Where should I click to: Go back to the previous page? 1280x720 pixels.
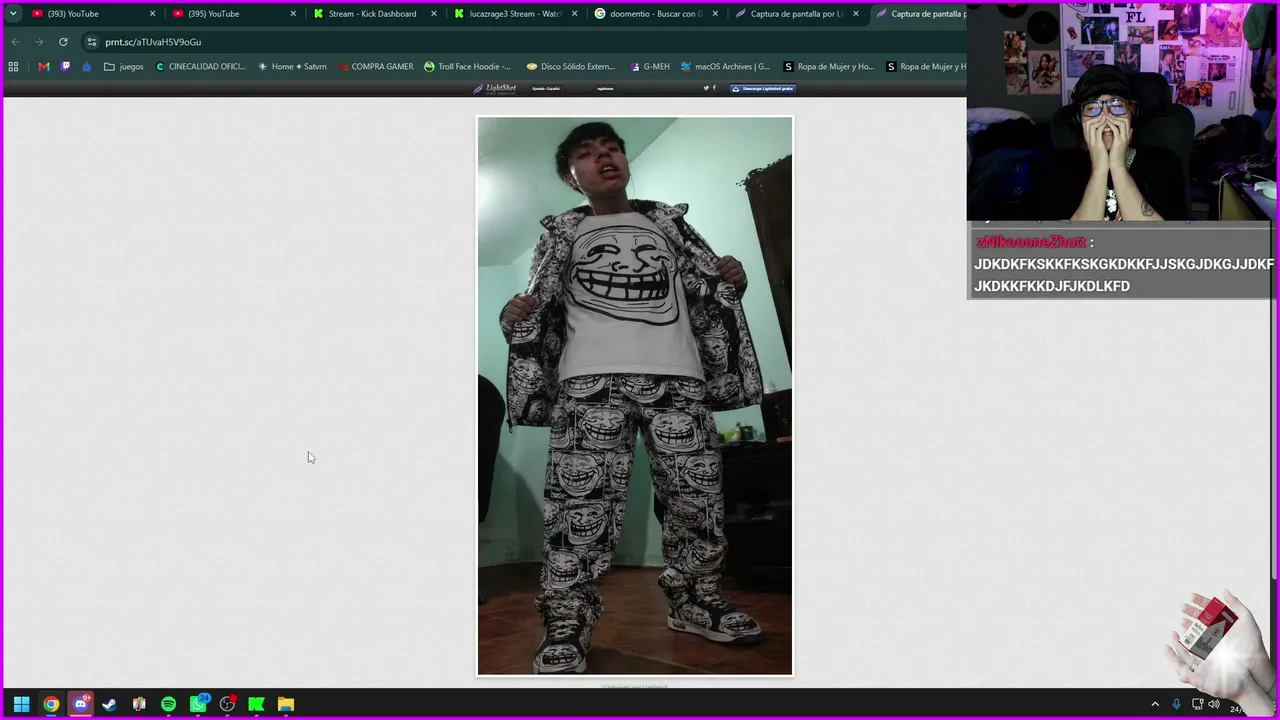[x=15, y=42]
